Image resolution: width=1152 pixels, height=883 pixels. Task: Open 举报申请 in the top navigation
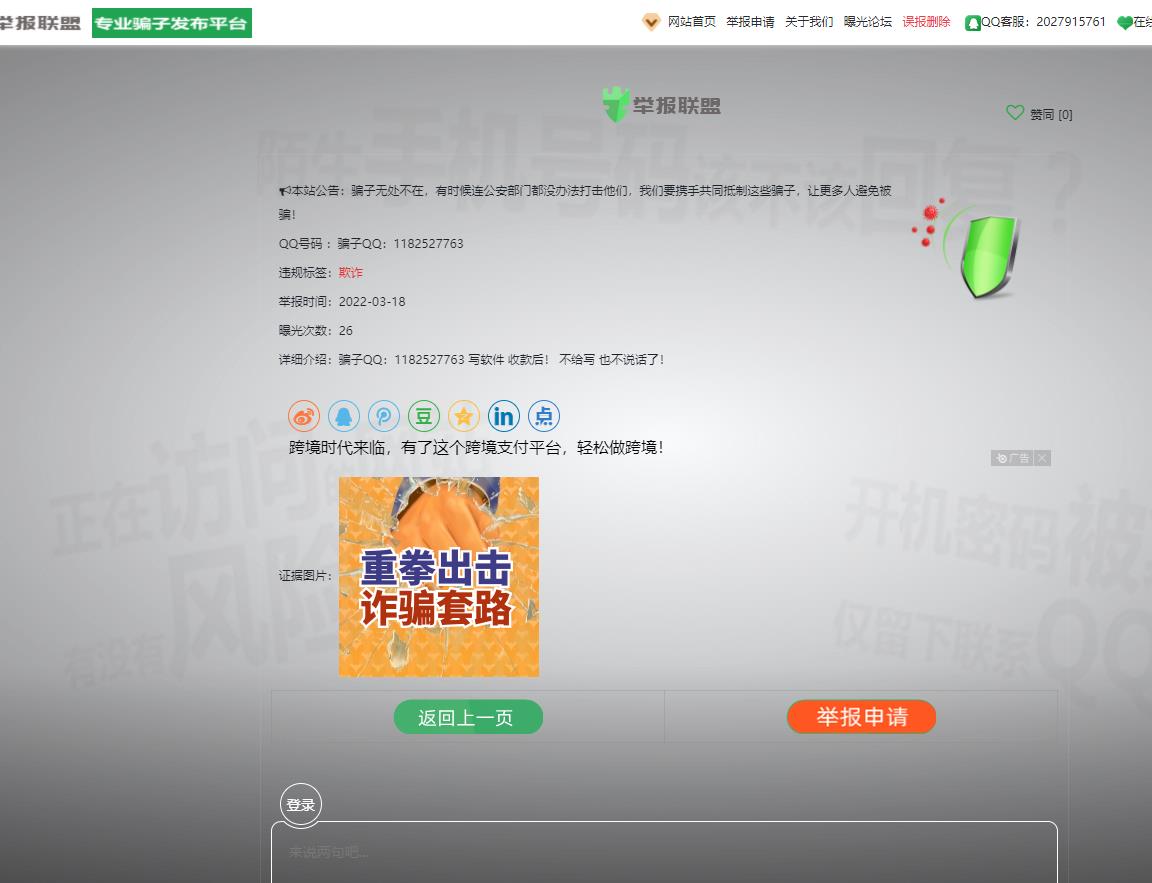(x=750, y=22)
